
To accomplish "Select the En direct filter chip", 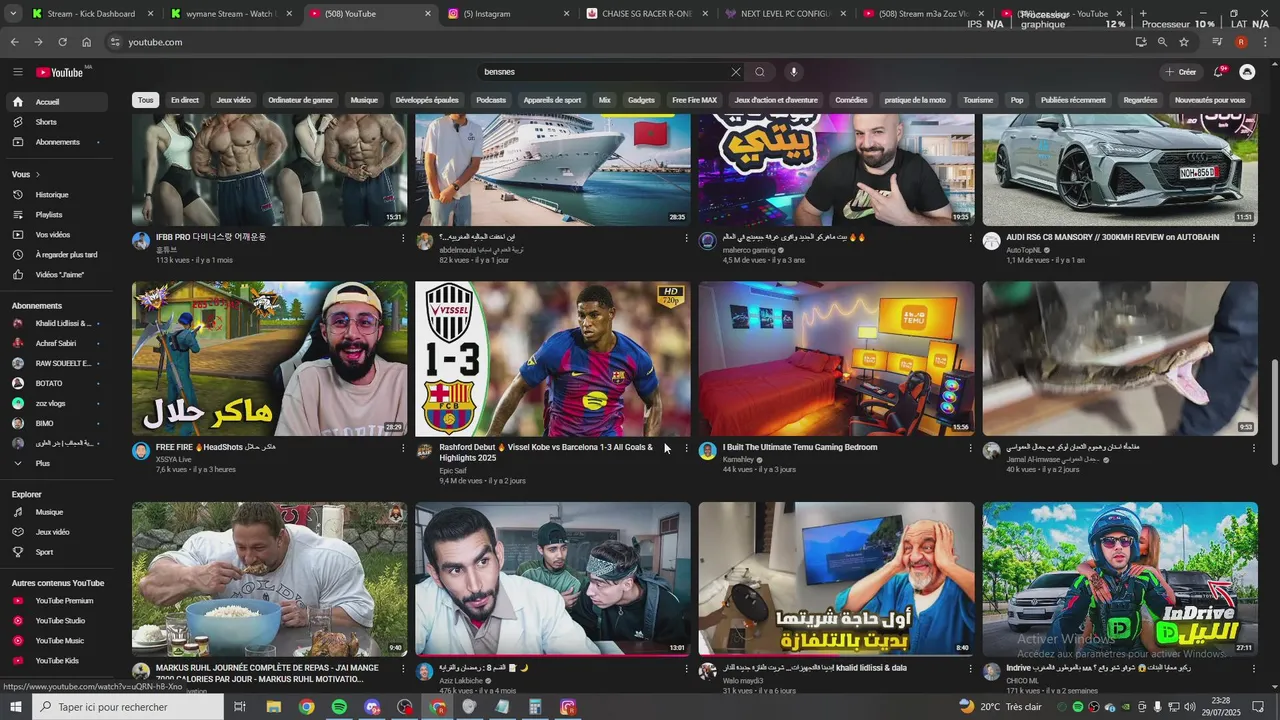I will click(x=185, y=100).
